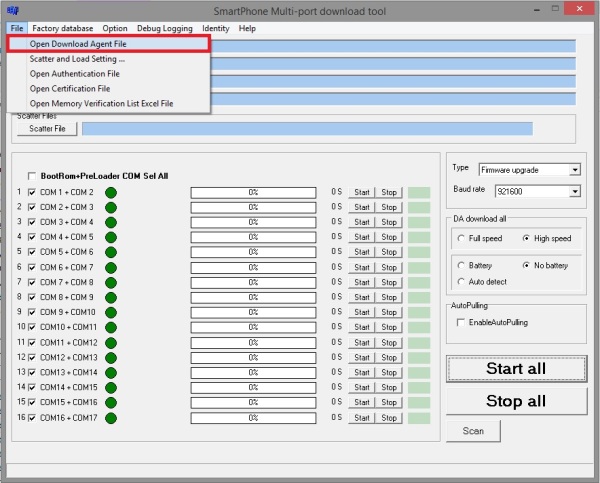The width and height of the screenshot is (600, 483).
Task: Click the green status circle for COM14 + COM15
Action: click(111, 388)
